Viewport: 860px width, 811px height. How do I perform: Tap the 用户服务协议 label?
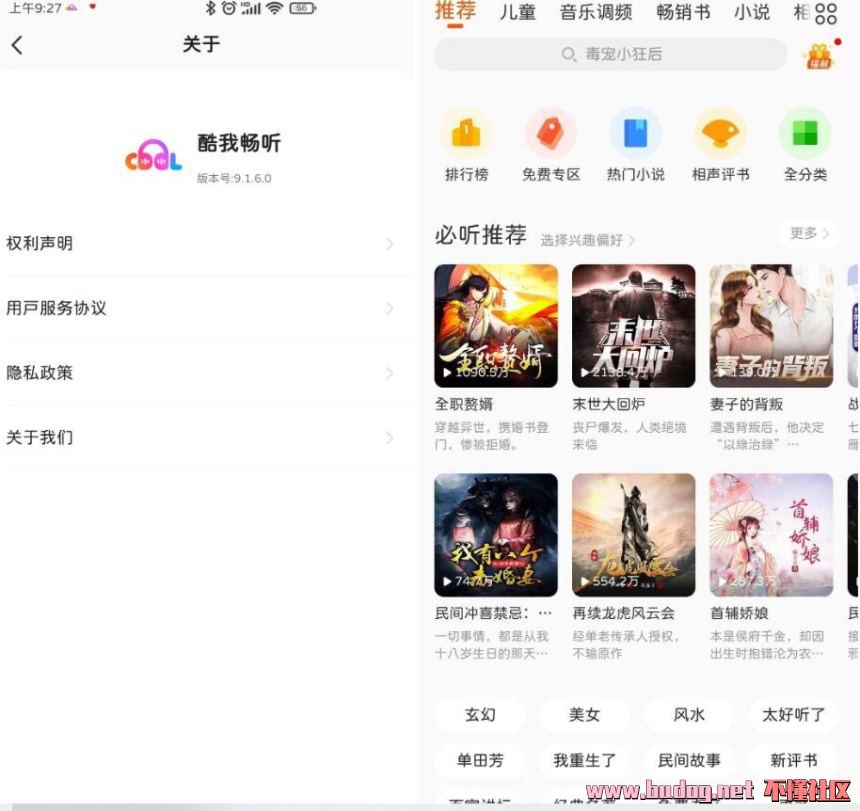point(56,308)
